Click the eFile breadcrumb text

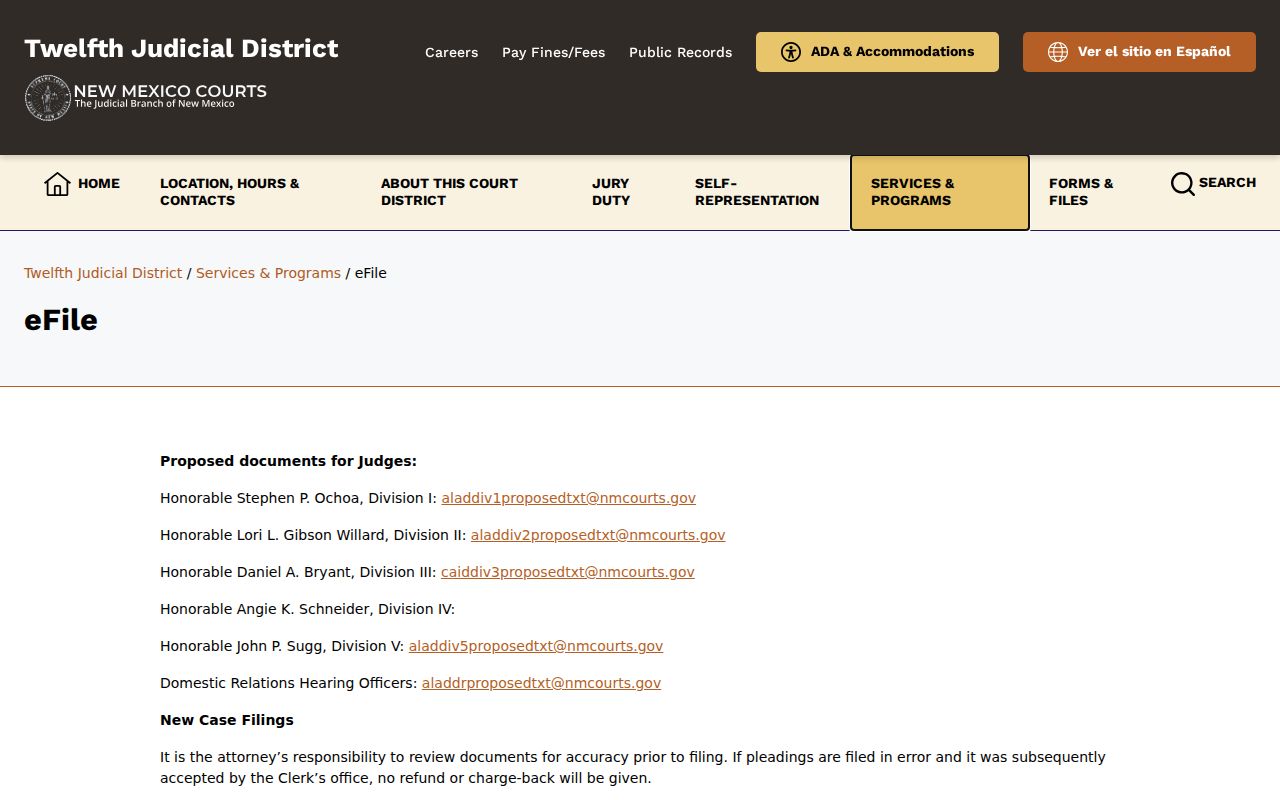point(371,273)
